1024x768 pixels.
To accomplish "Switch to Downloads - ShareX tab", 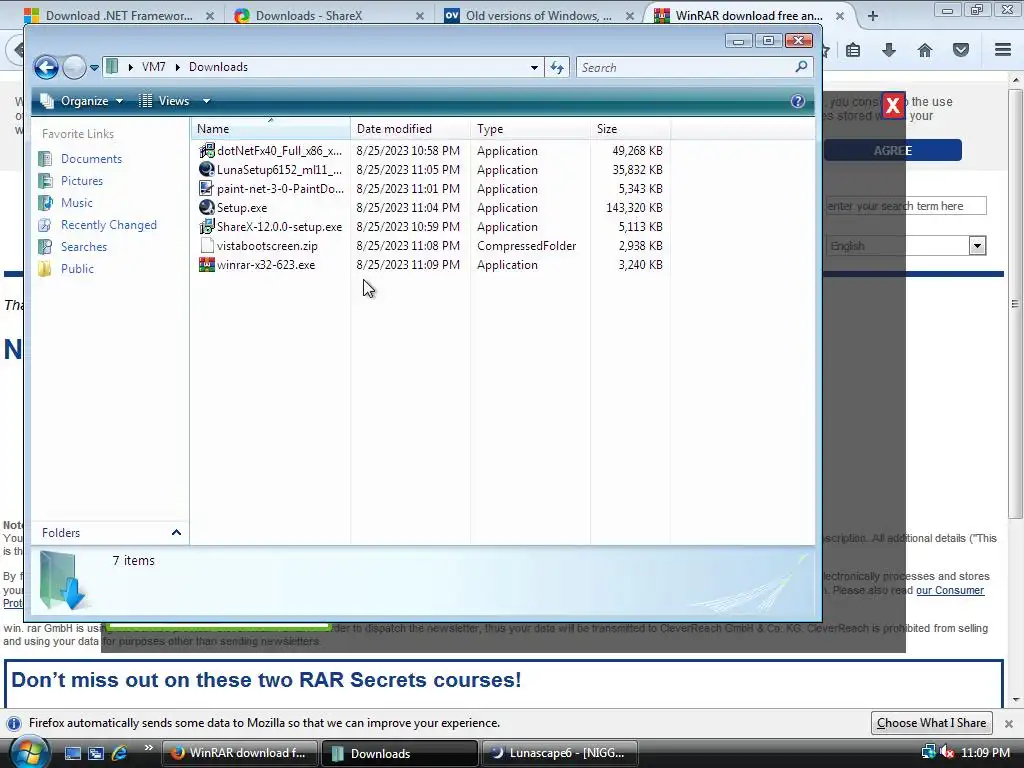I will click(328, 16).
